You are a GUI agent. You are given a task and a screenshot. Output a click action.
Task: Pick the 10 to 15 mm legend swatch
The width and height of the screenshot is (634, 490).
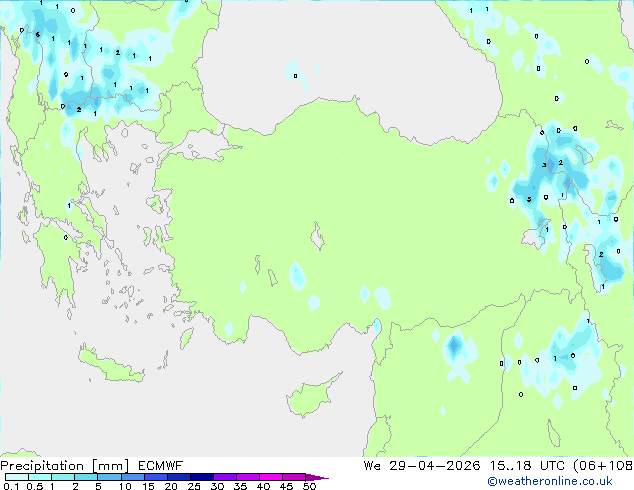(x=133, y=477)
